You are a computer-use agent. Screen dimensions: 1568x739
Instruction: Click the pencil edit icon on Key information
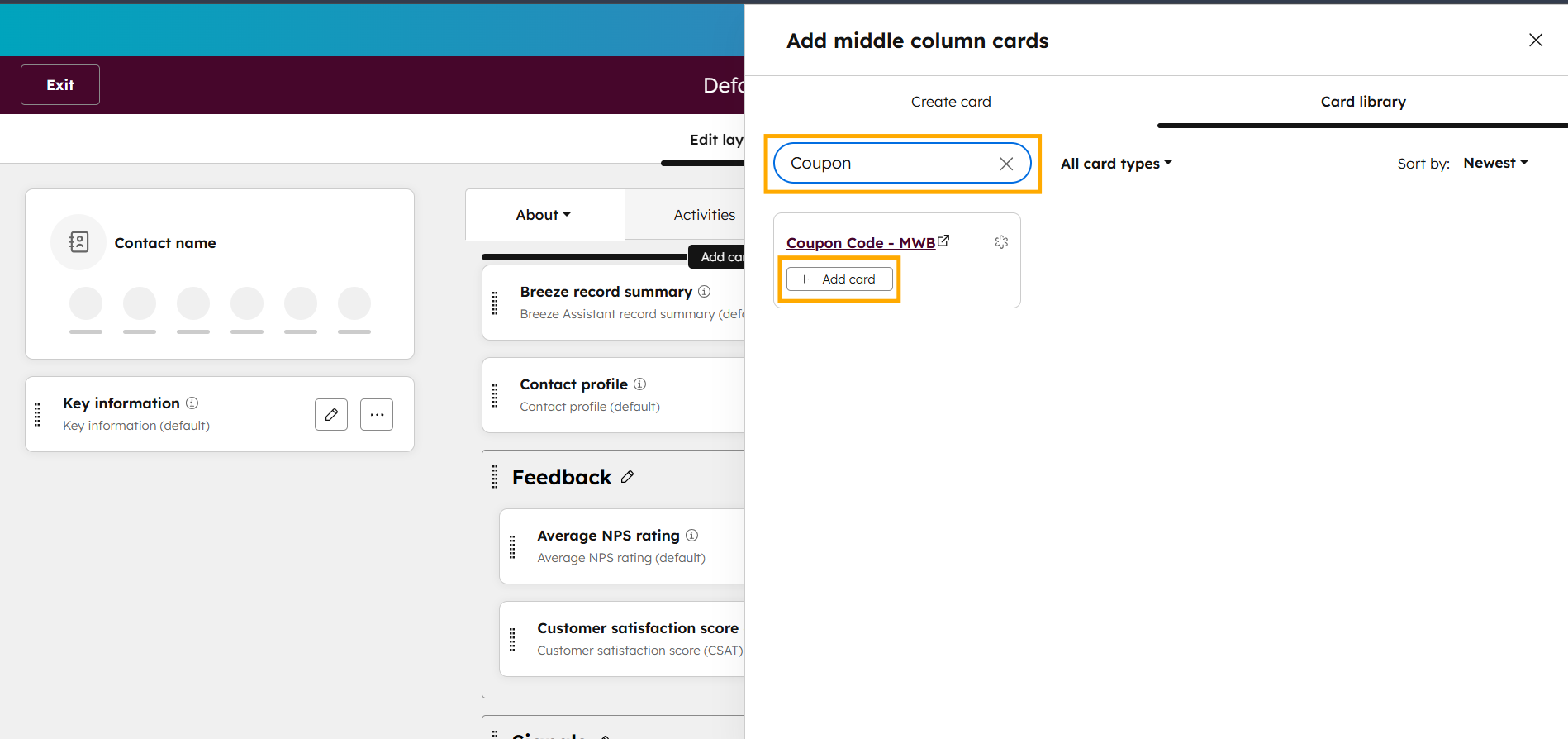pyautogui.click(x=331, y=414)
